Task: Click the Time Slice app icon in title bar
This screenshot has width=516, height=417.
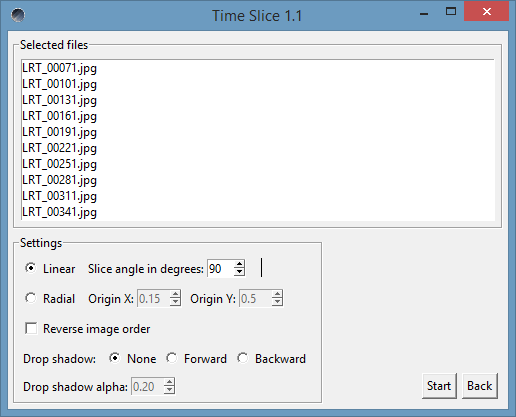Action: click(18, 15)
